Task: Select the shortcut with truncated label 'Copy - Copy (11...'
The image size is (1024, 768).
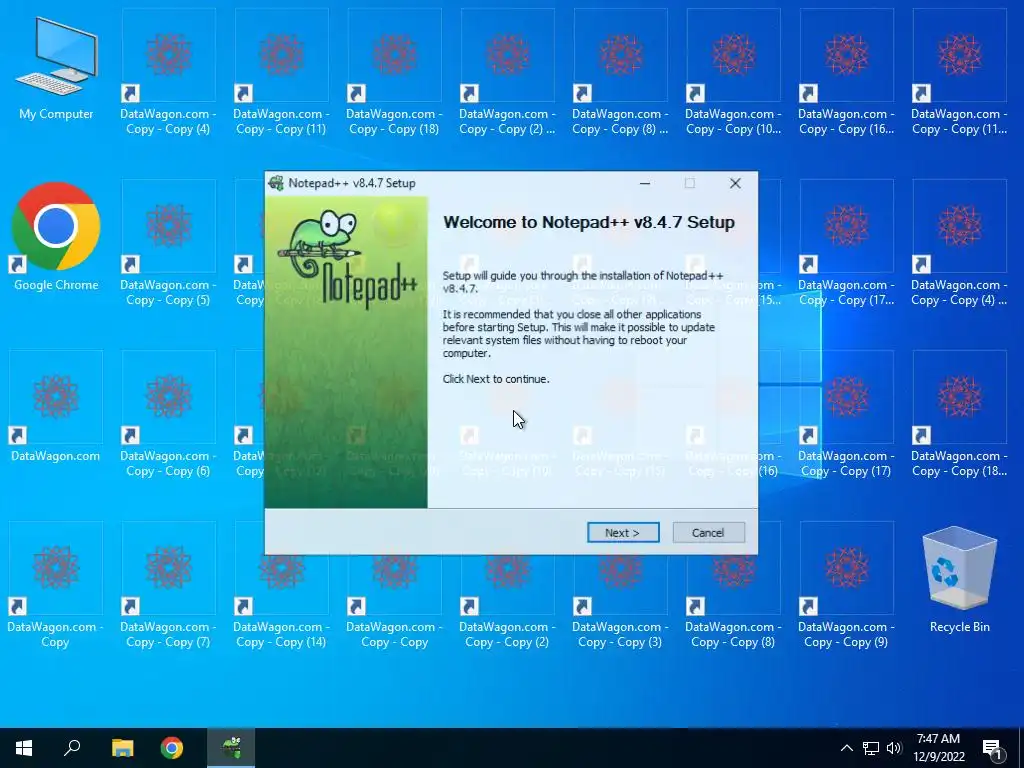Action: (959, 72)
